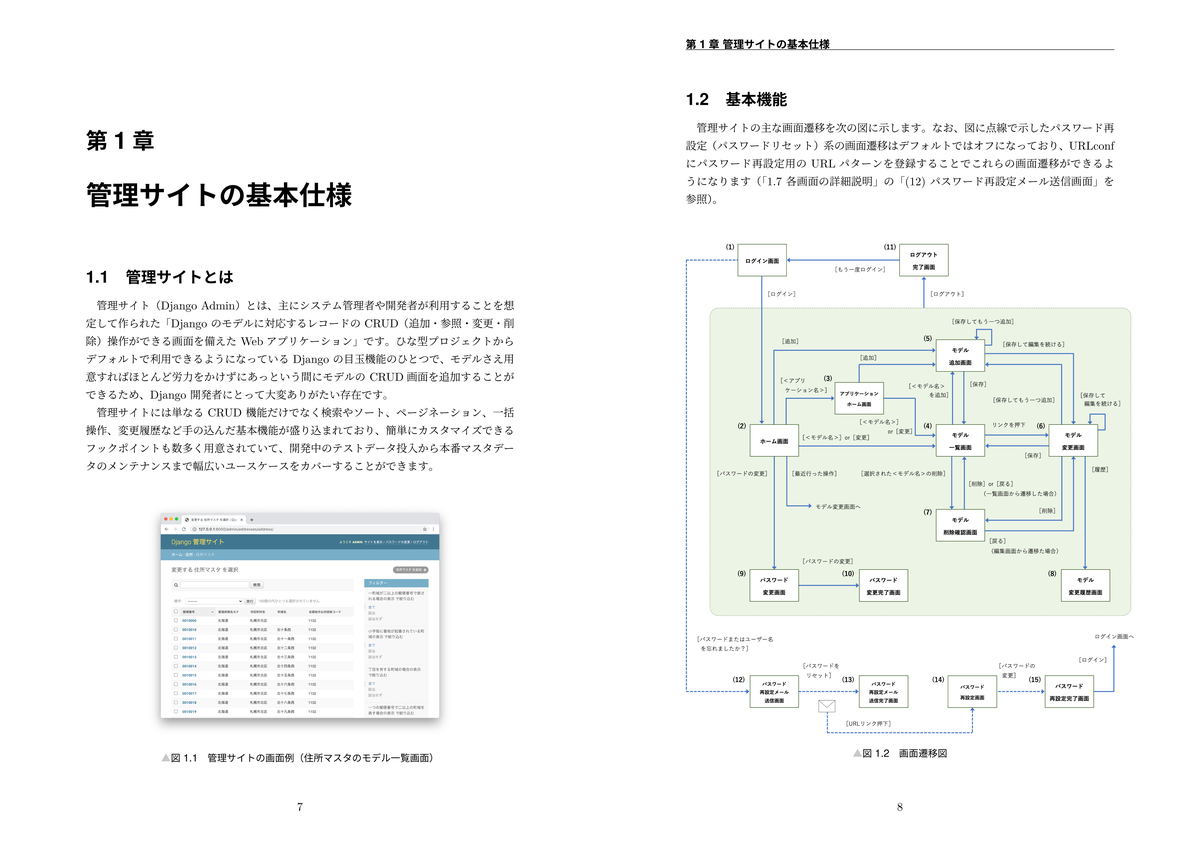
Task: Click the [もう一度ログイン] arrow label
Action: click(861, 270)
